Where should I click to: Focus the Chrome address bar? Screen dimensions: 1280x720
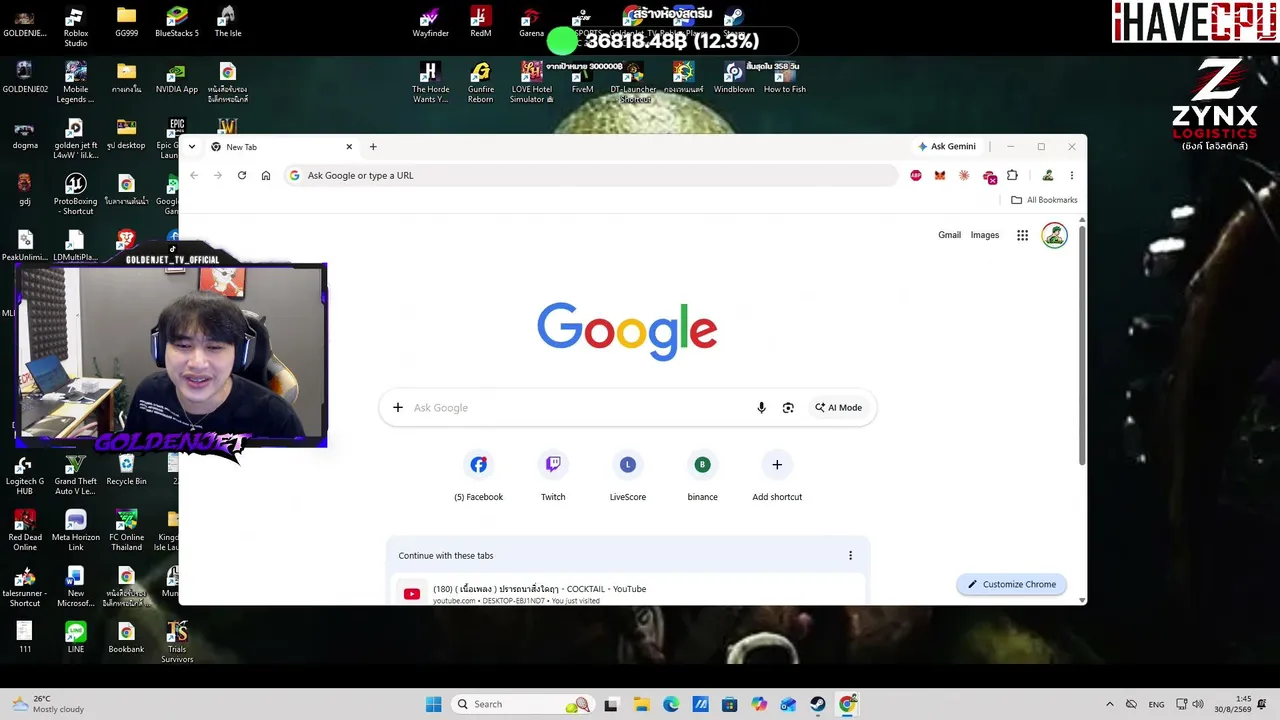(590, 176)
